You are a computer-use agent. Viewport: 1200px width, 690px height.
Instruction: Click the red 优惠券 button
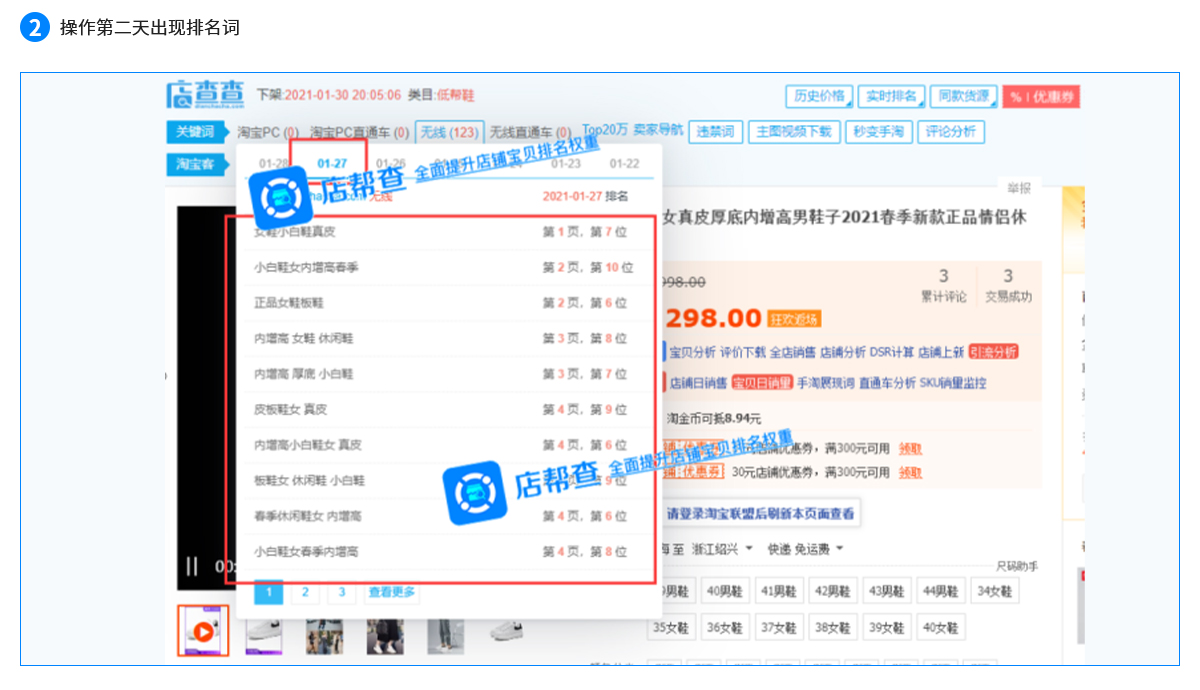point(1041,97)
